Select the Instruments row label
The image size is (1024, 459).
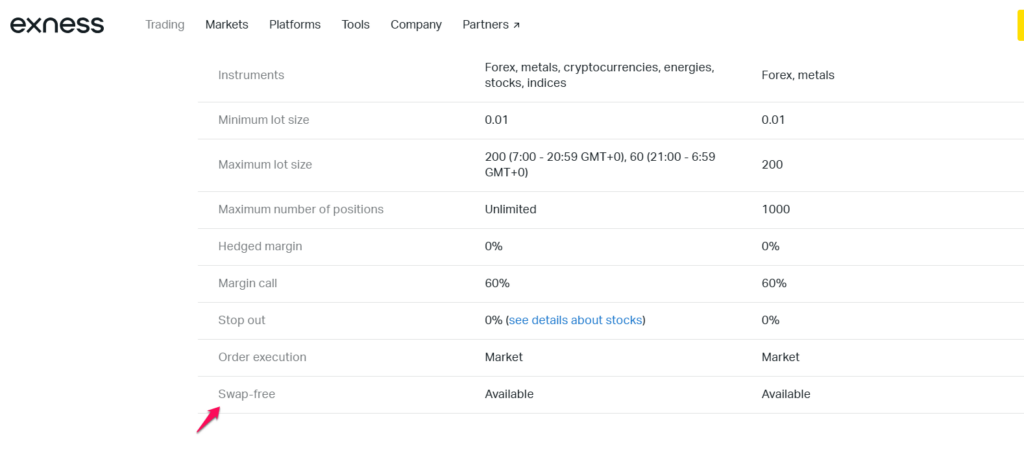click(x=251, y=75)
